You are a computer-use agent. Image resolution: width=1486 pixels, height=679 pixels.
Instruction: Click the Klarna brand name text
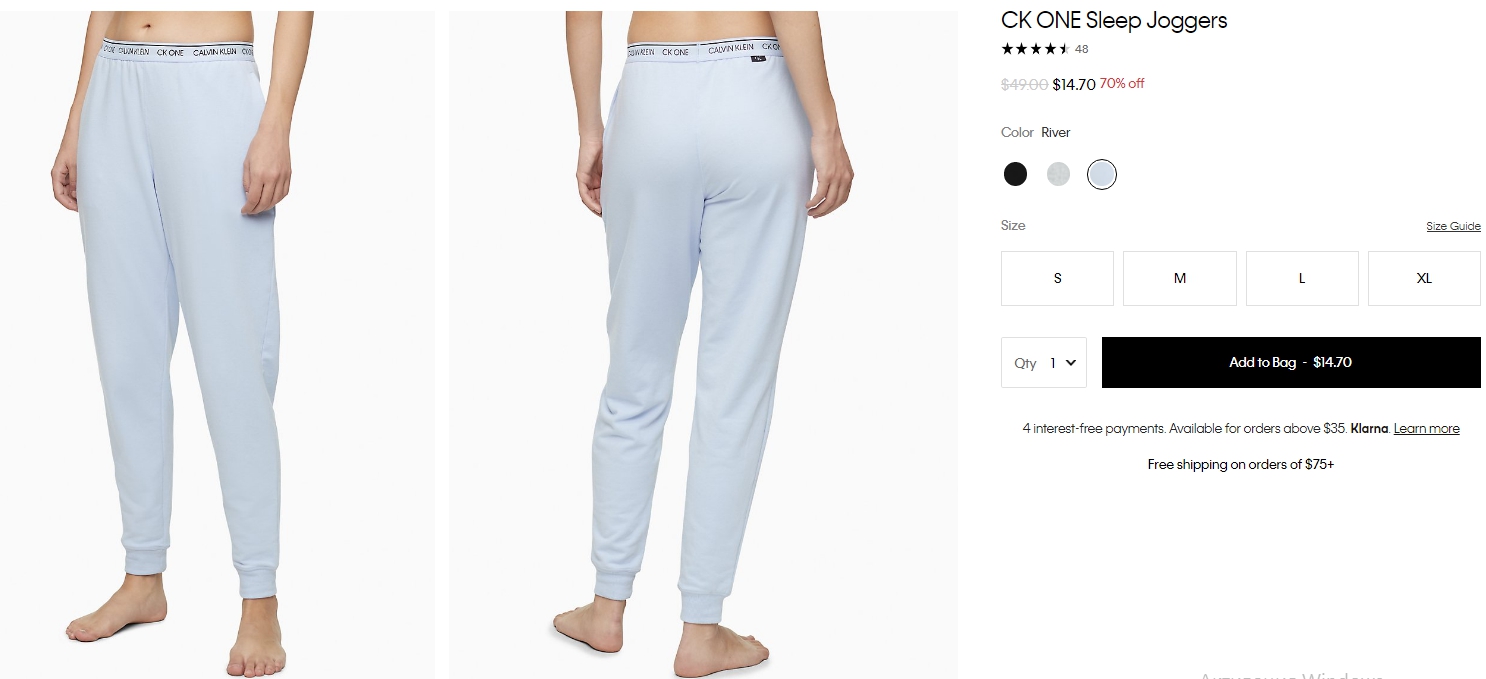tap(1369, 429)
